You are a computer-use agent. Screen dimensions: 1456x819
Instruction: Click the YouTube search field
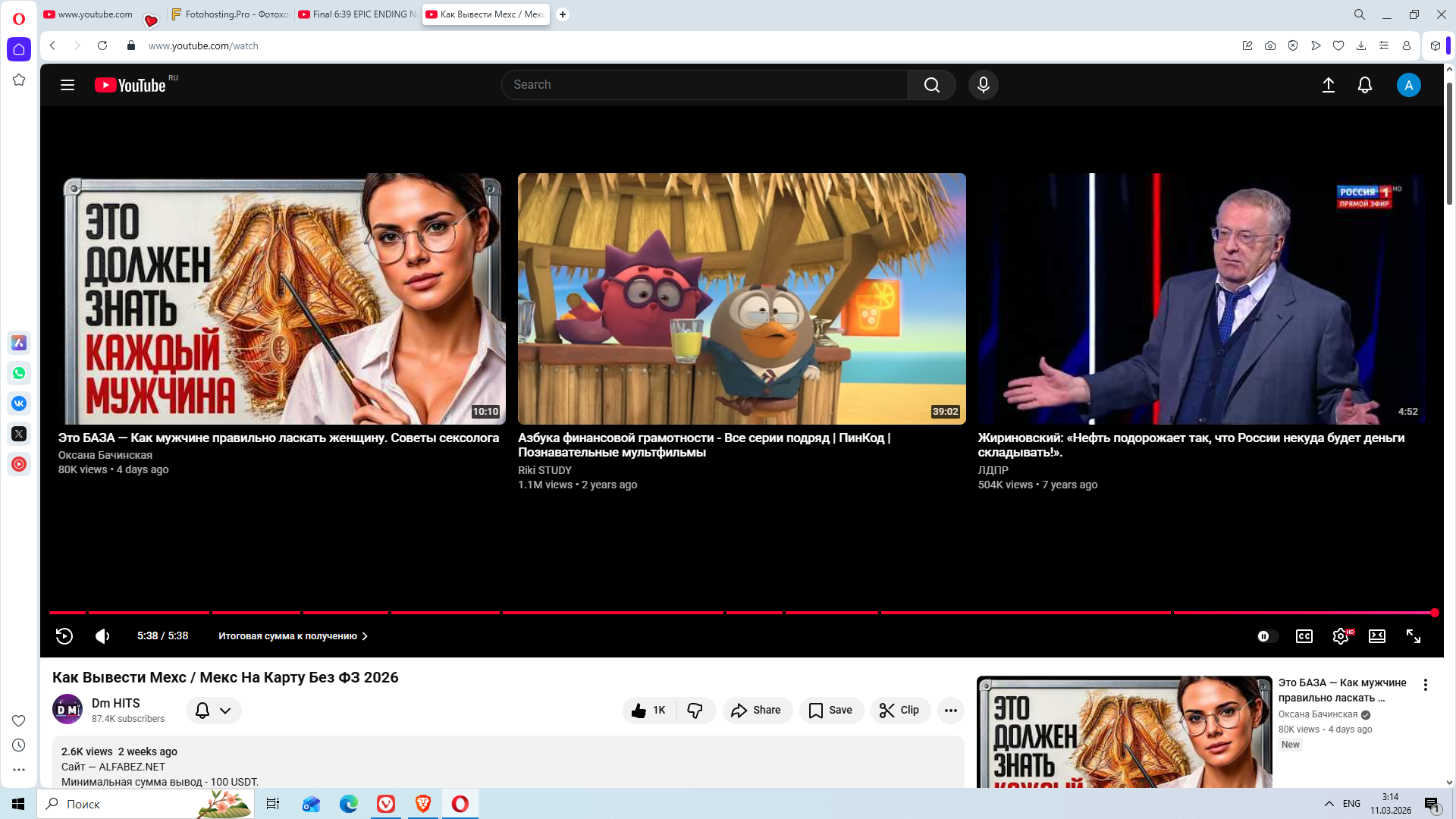click(x=705, y=85)
